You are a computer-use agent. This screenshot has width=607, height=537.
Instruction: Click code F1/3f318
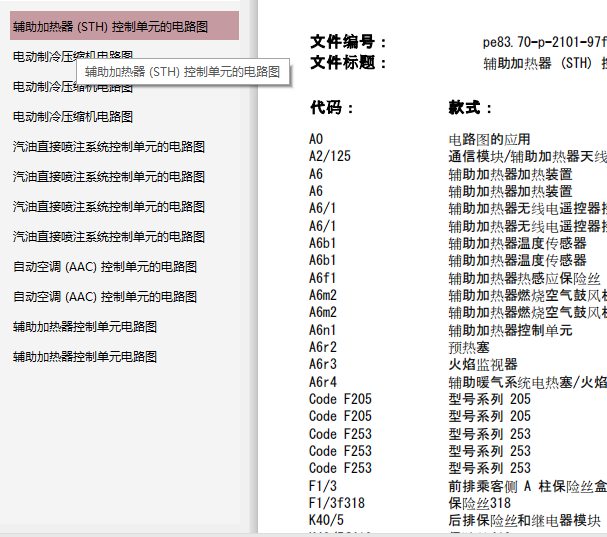click(337, 503)
